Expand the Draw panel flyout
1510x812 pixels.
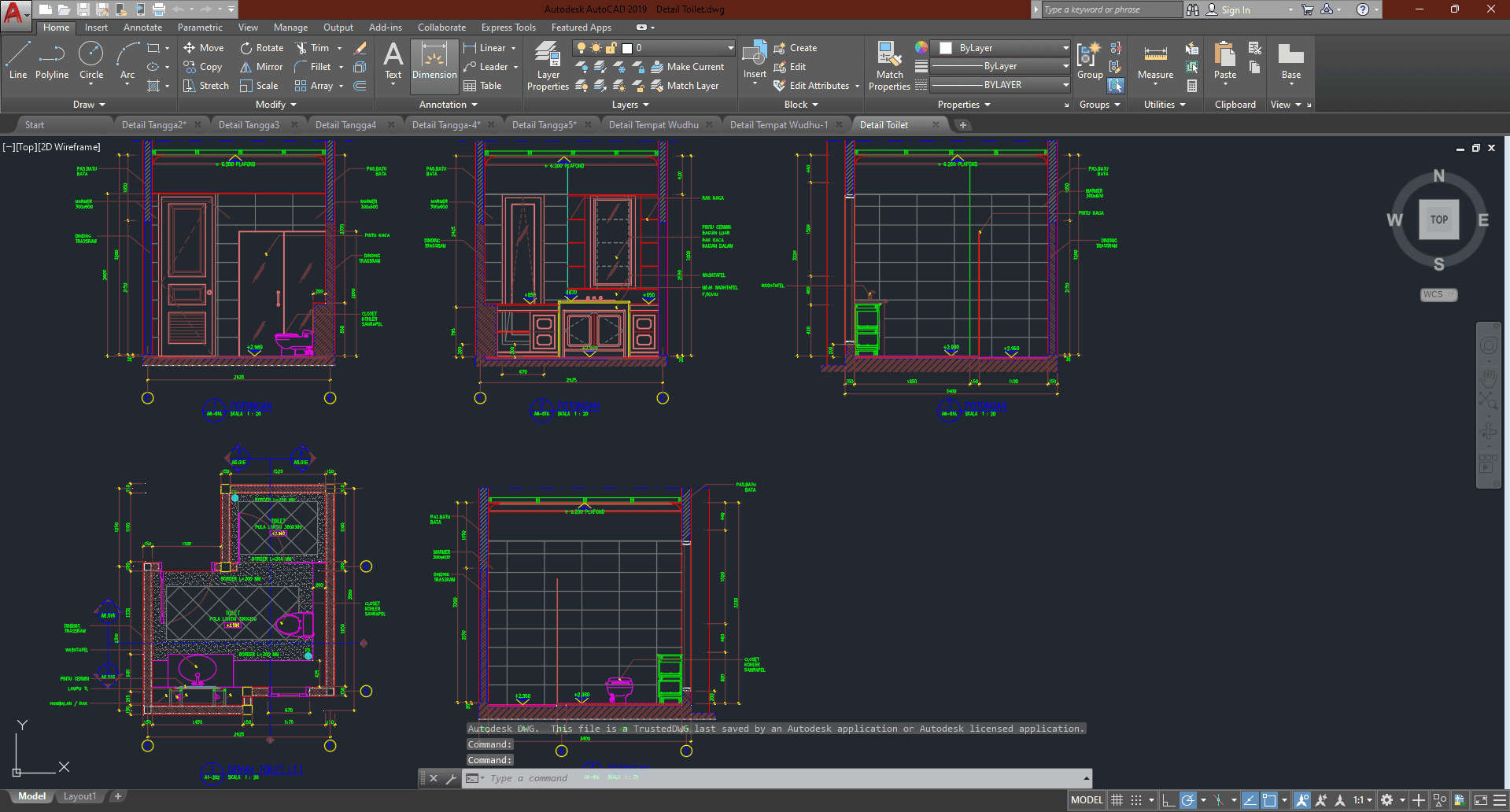point(89,105)
